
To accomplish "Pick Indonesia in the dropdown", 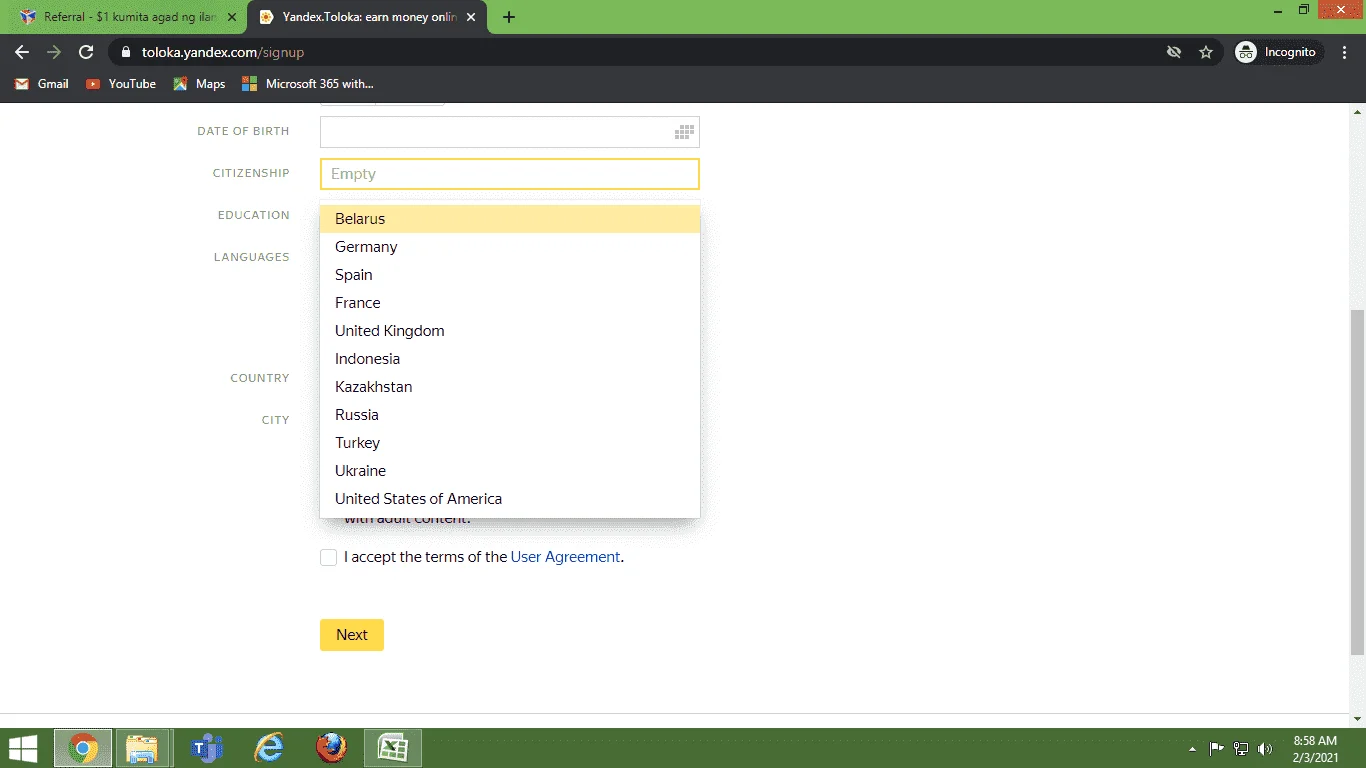I will pos(510,359).
